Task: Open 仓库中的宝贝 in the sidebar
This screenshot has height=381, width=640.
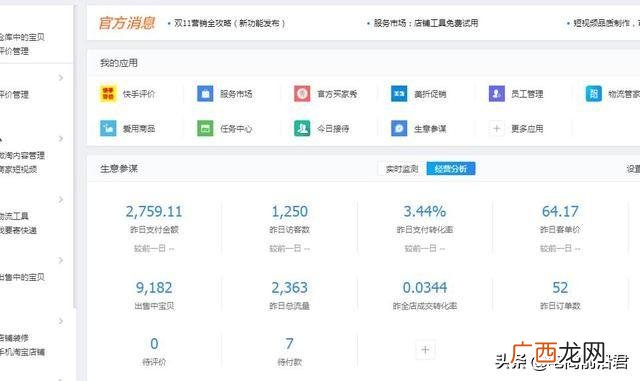Action: 22,37
